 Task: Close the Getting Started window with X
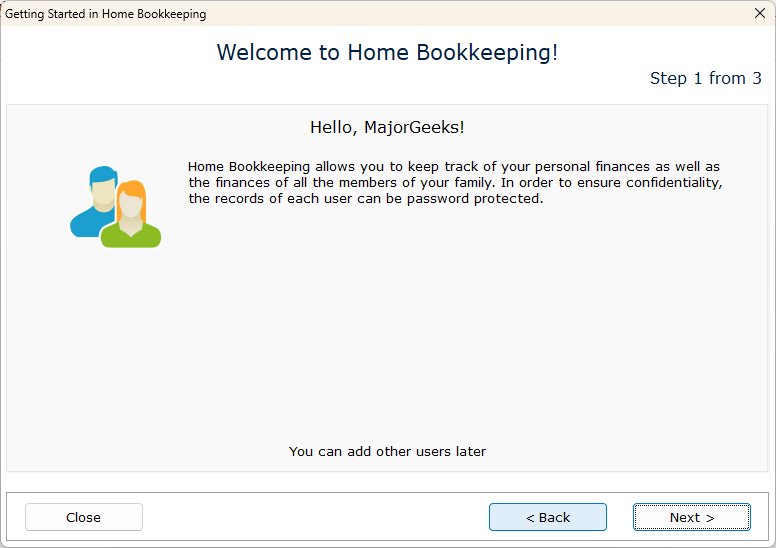(760, 13)
